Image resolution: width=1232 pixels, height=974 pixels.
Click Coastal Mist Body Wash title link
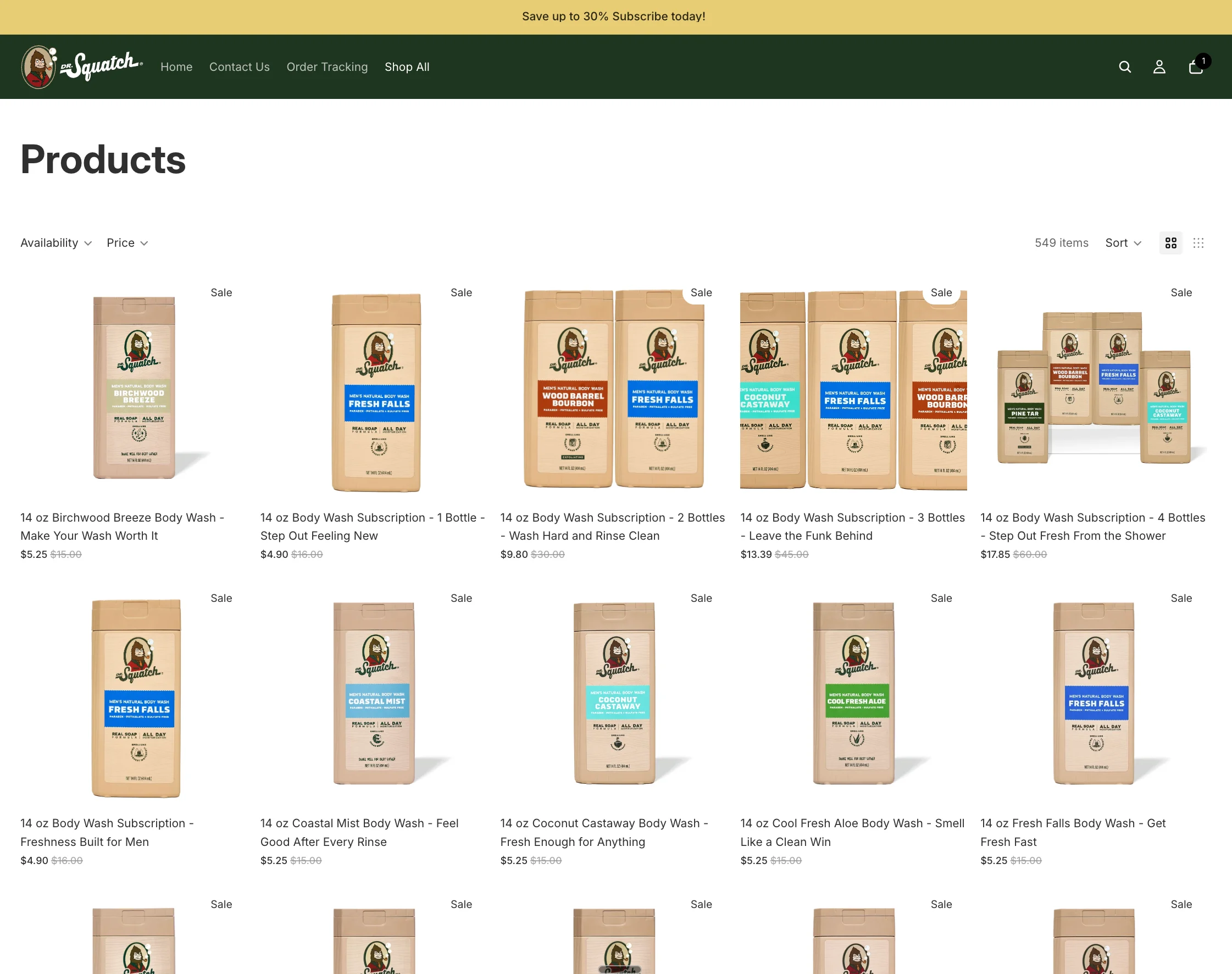pos(360,832)
